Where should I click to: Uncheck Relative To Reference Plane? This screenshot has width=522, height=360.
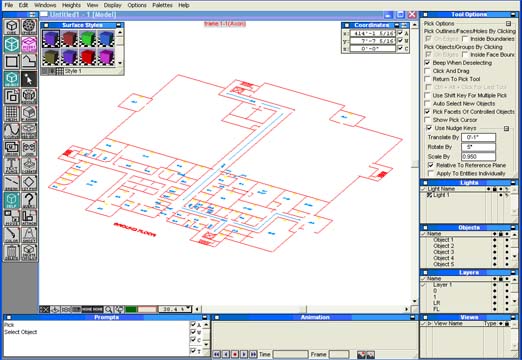coord(431,165)
